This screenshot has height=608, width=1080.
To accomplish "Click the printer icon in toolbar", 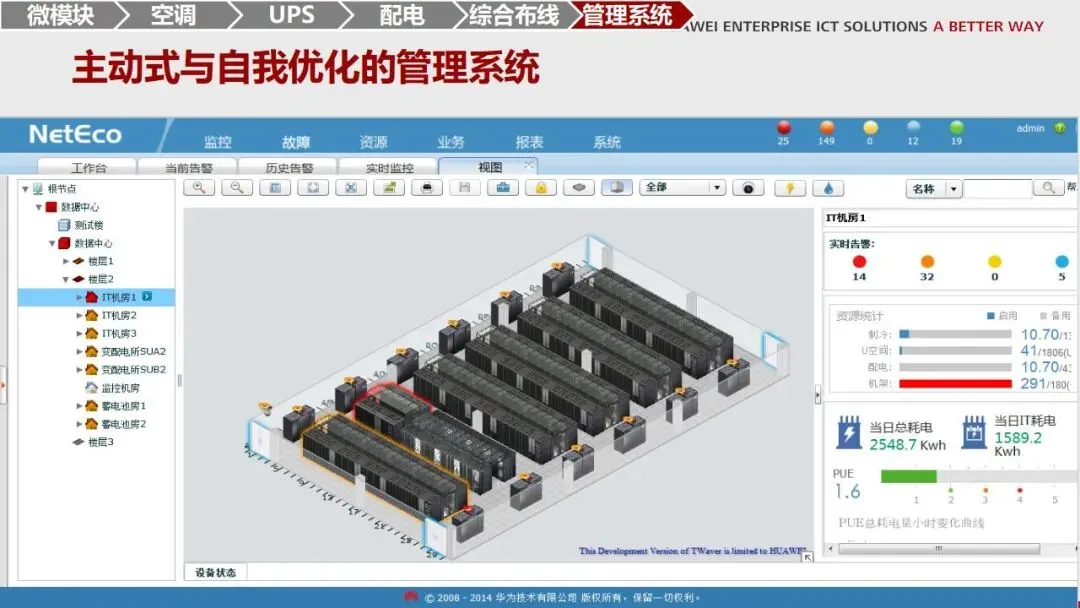I will 427,188.
